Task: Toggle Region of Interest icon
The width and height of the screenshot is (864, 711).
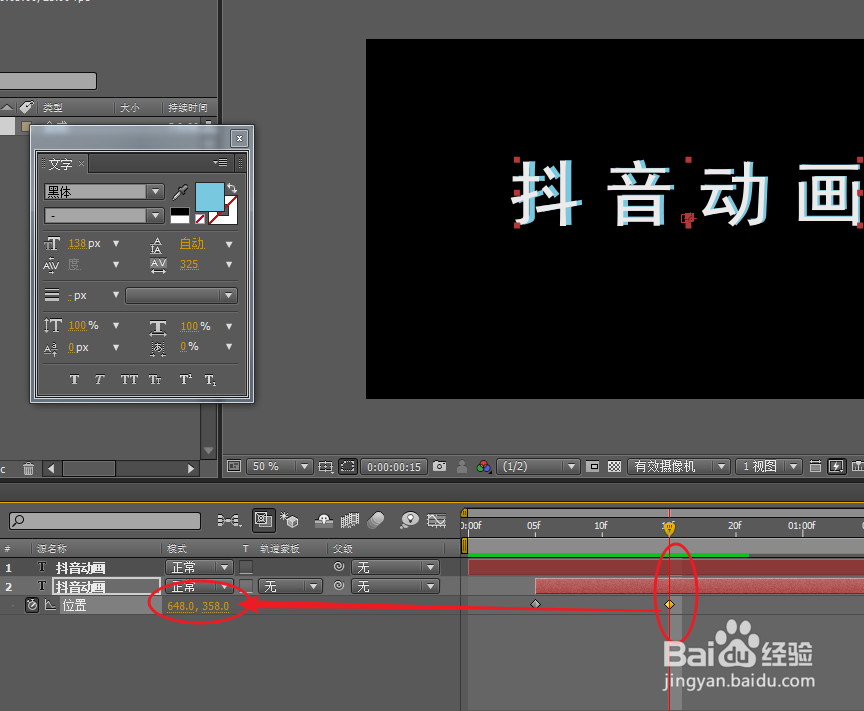Action: (x=593, y=466)
